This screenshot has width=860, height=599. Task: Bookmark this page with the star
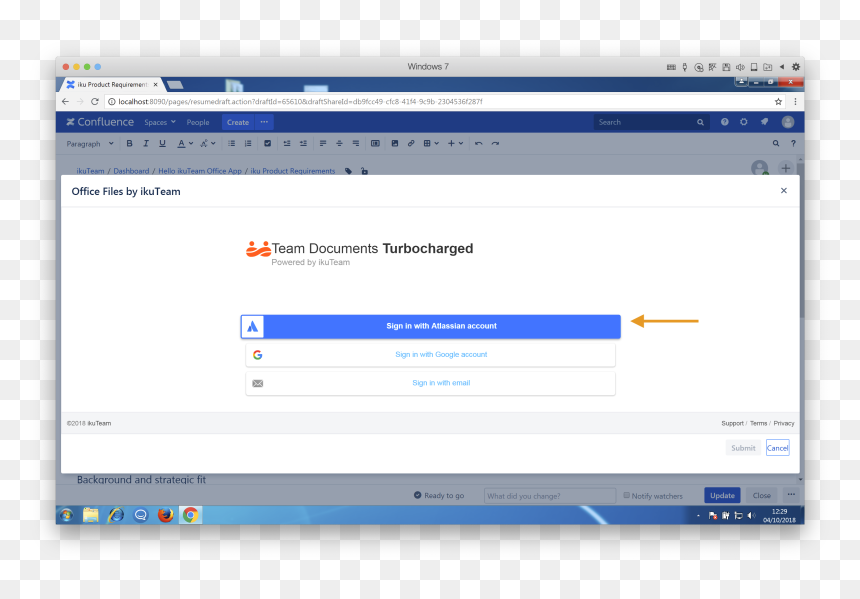[778, 101]
